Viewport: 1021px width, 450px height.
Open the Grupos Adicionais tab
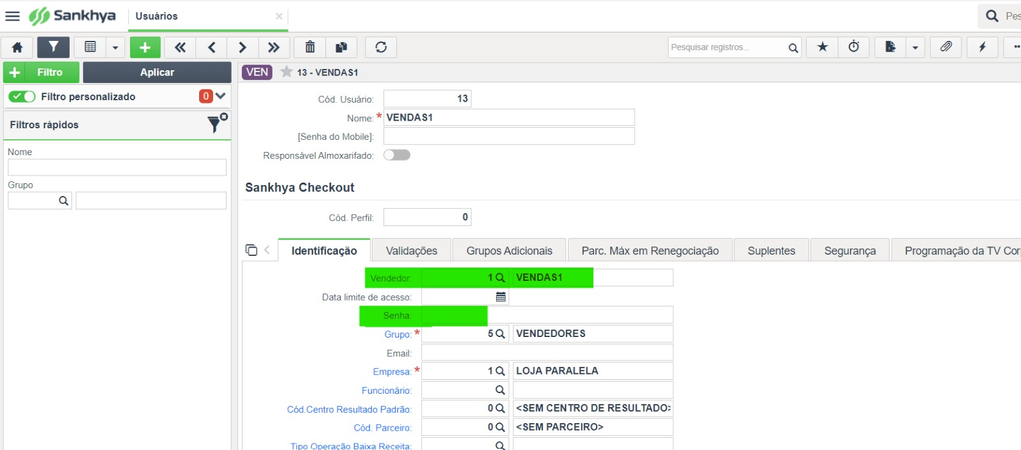pos(509,251)
